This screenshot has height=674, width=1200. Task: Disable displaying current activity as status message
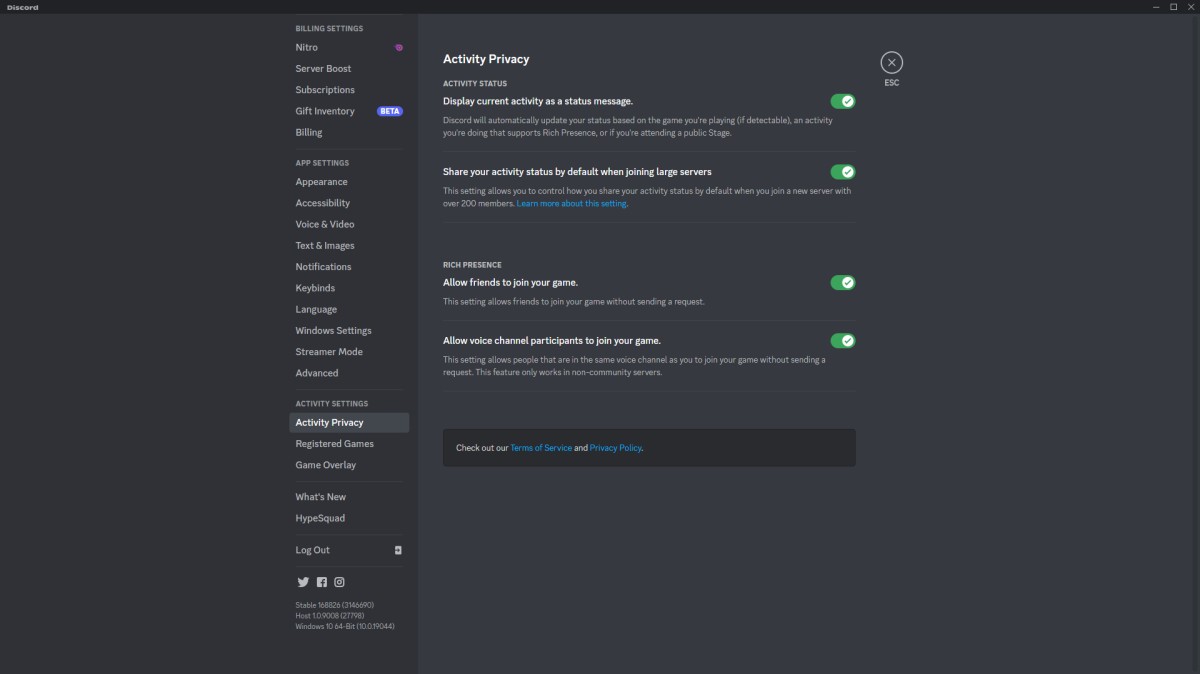tap(843, 100)
